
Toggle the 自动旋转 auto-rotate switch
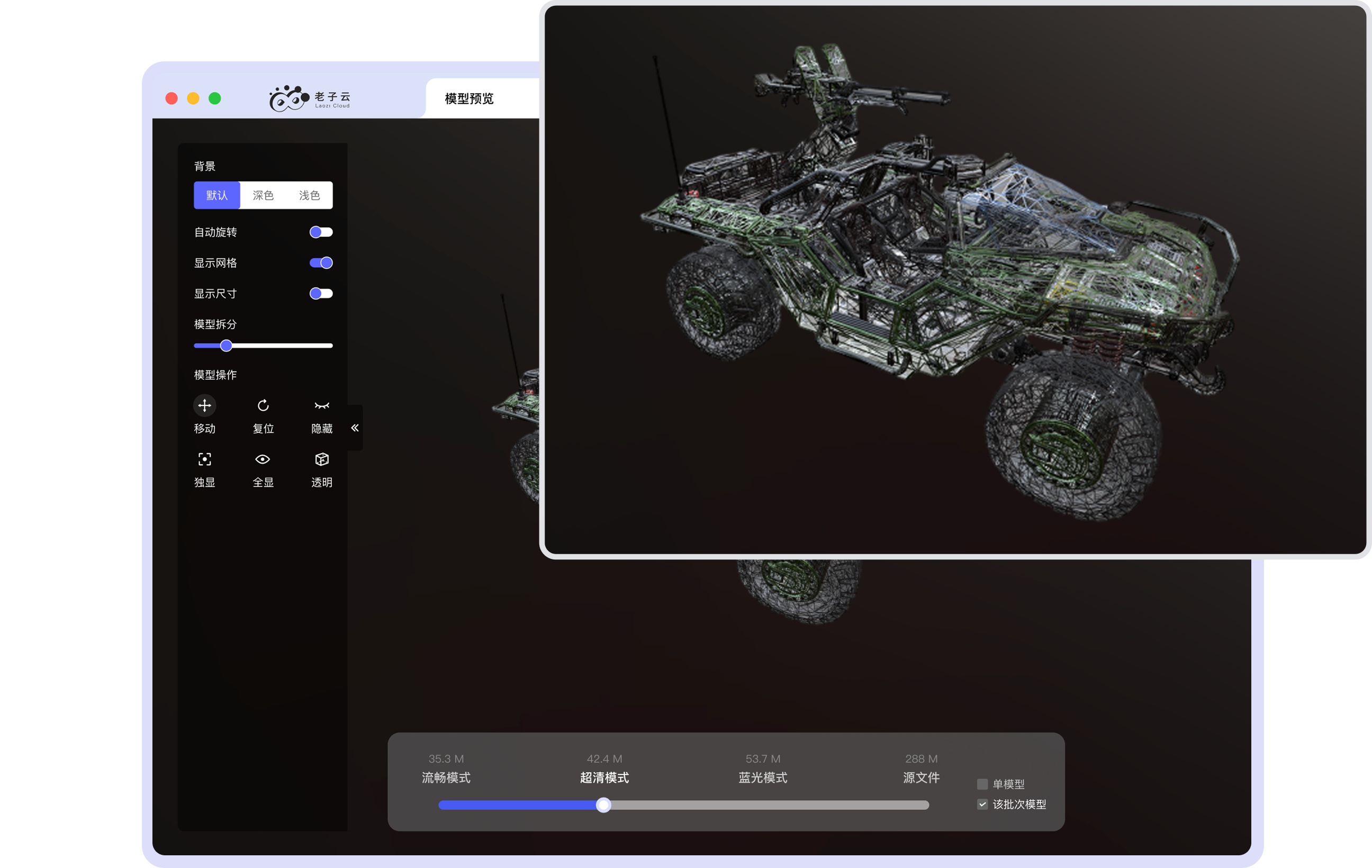321,232
